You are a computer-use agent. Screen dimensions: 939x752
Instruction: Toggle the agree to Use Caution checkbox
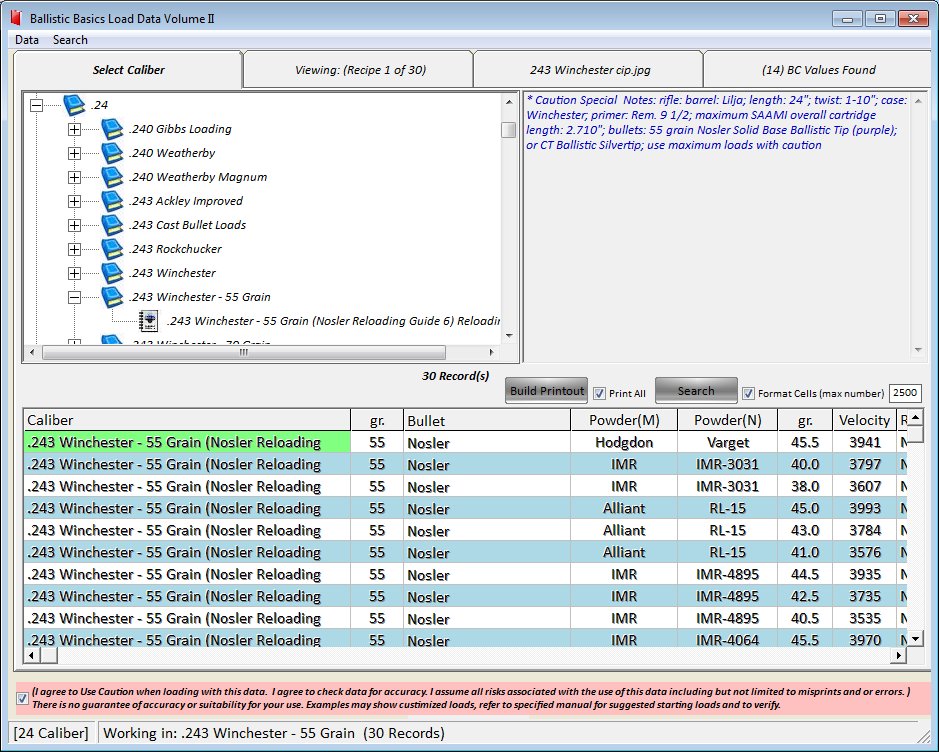[23, 698]
